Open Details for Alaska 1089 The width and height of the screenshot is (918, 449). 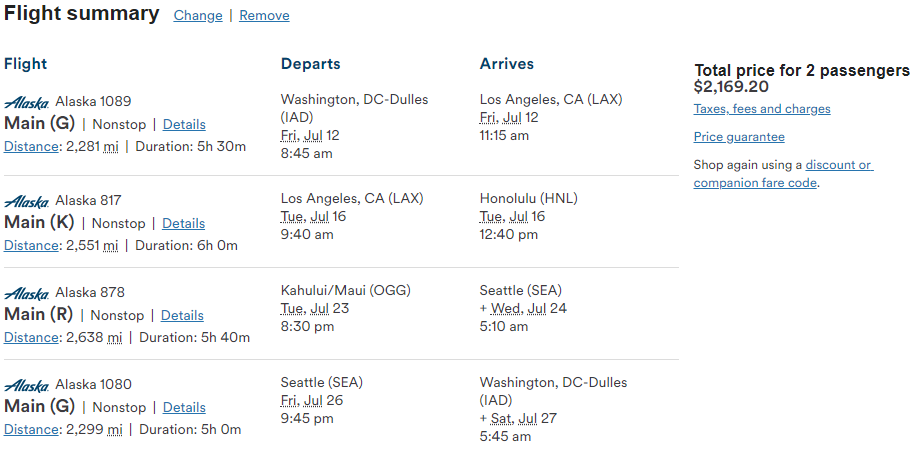tap(184, 125)
